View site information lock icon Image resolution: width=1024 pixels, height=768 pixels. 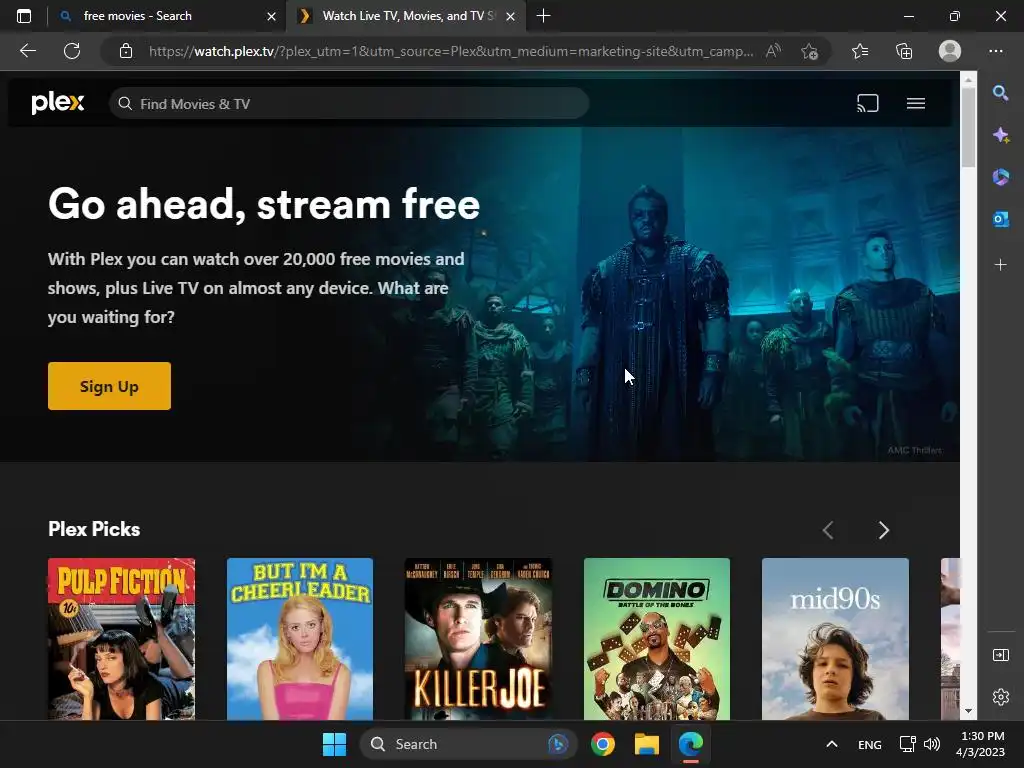click(126, 51)
